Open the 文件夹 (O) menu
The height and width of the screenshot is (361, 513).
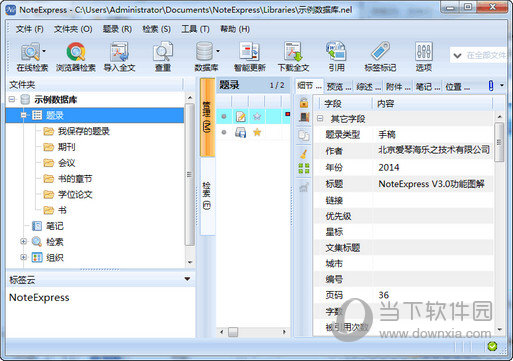point(73,29)
